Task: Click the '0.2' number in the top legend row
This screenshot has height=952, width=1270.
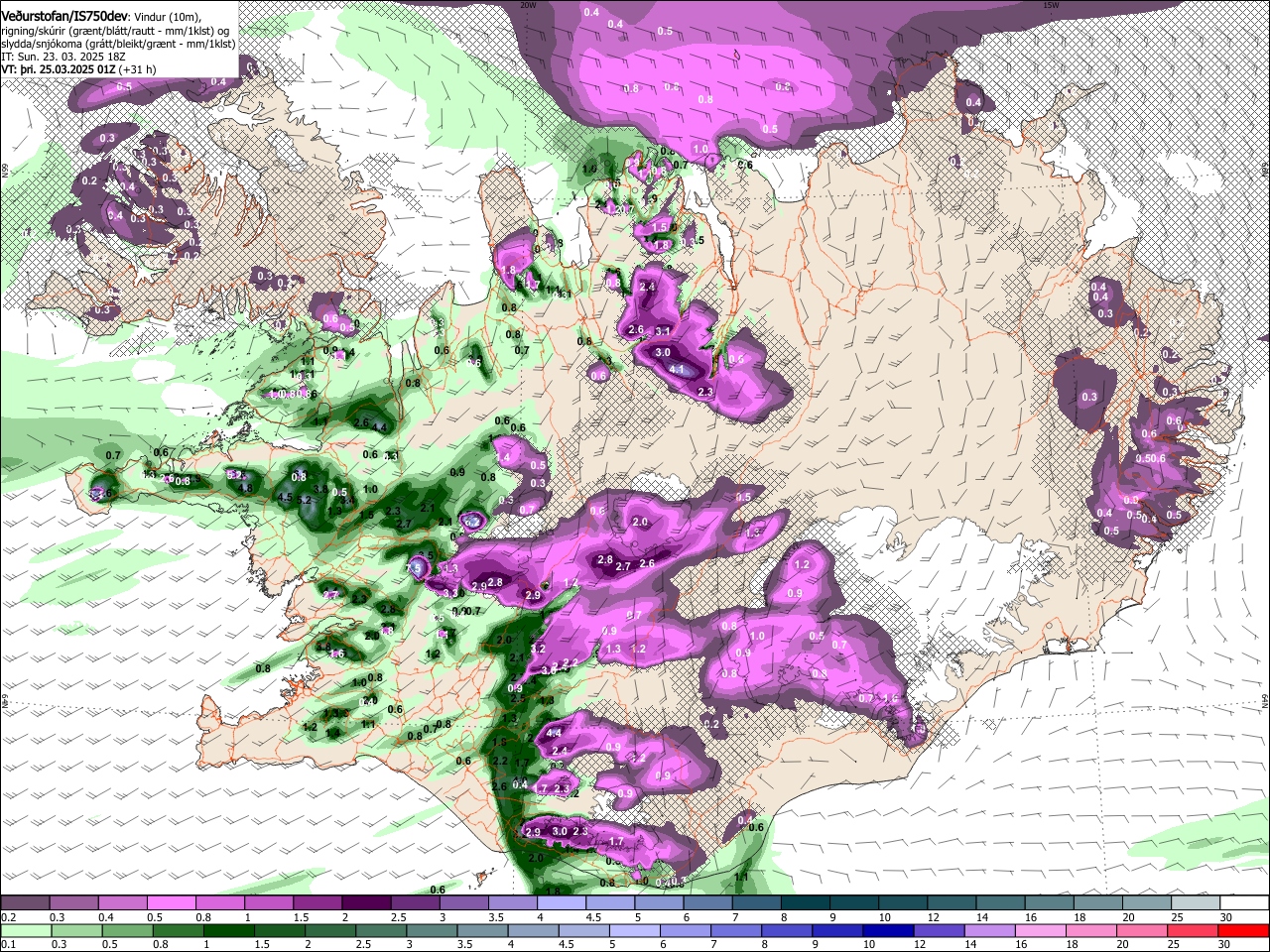Action: 9,917
